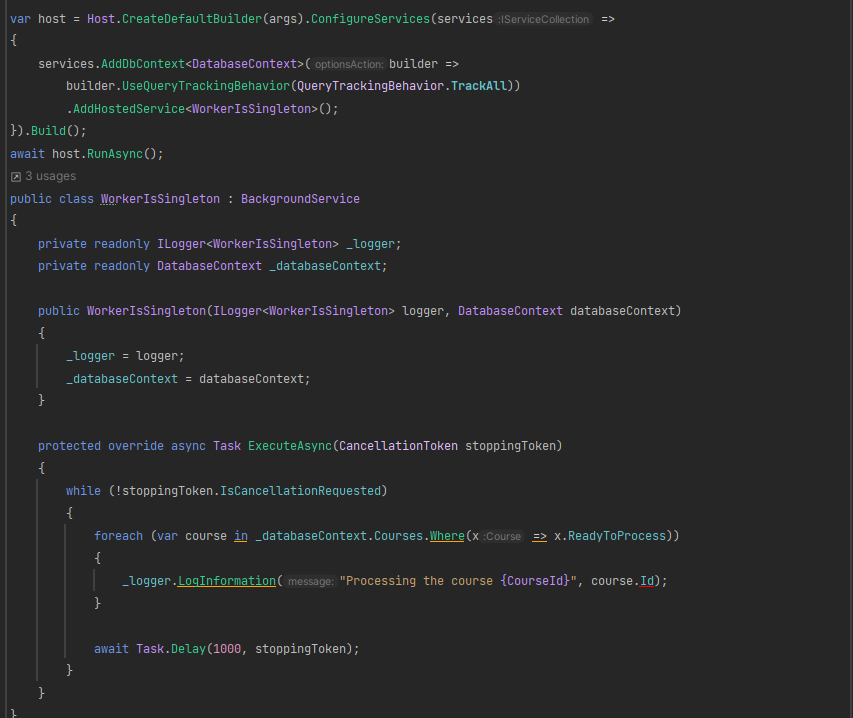Click '_logger' in the private readonly field declaration
Image resolution: width=853 pixels, height=718 pixels.
[x=370, y=244]
